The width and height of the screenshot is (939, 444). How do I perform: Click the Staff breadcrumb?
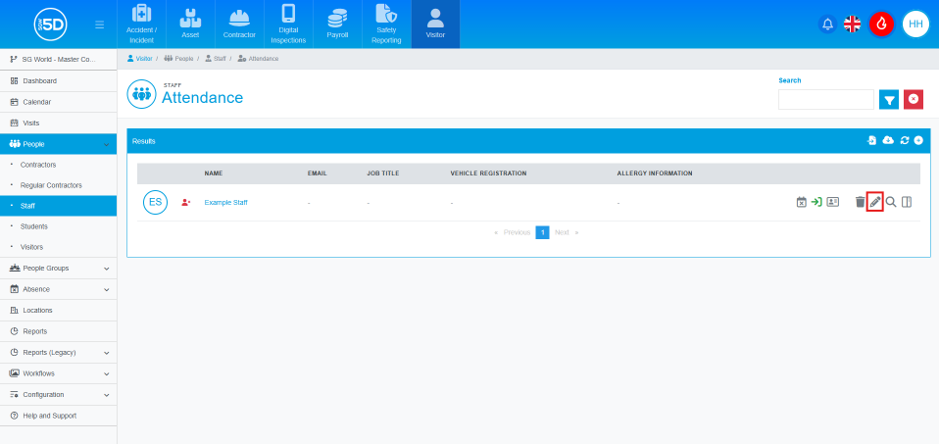(215, 59)
